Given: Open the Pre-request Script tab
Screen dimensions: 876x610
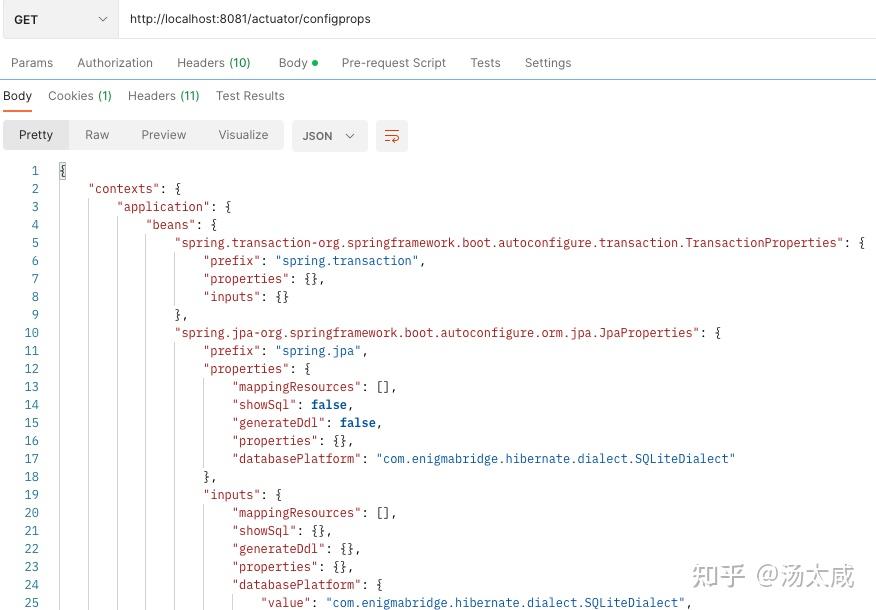Looking at the screenshot, I should 394,63.
